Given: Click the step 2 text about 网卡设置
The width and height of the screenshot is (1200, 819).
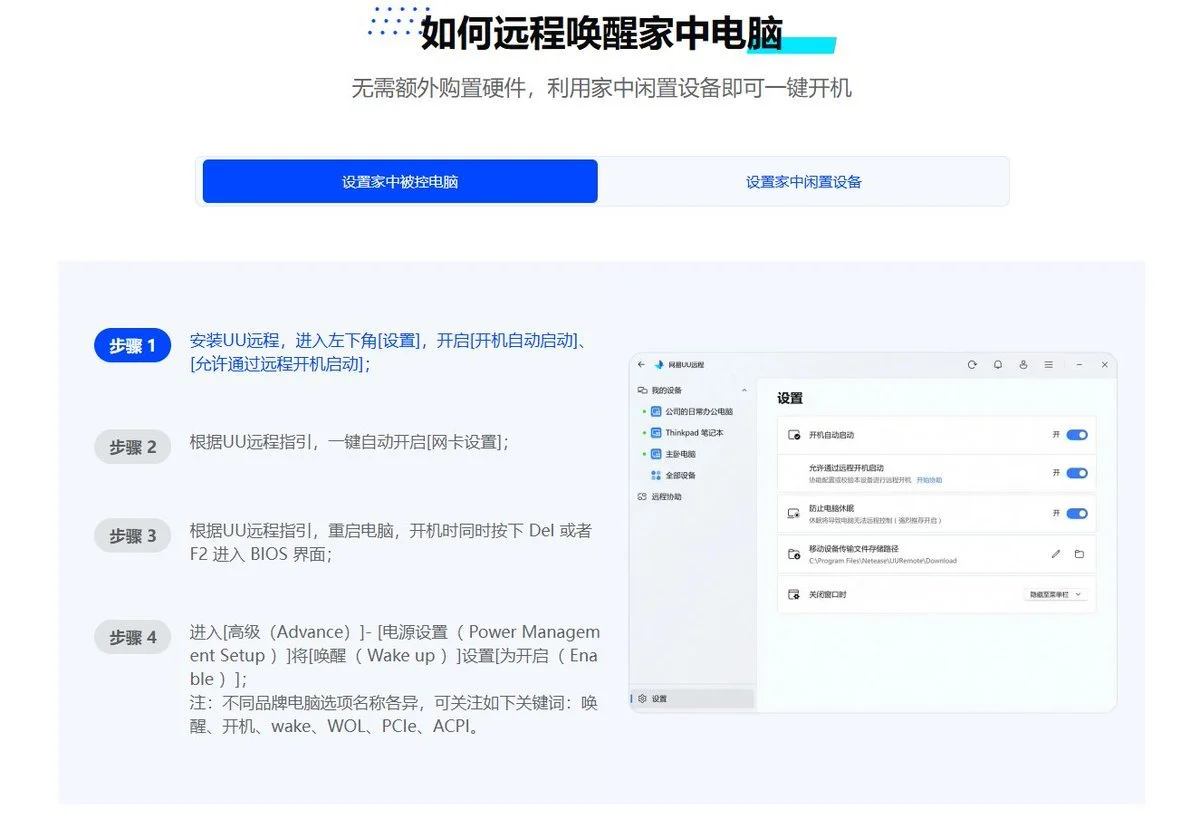Looking at the screenshot, I should click(349, 441).
